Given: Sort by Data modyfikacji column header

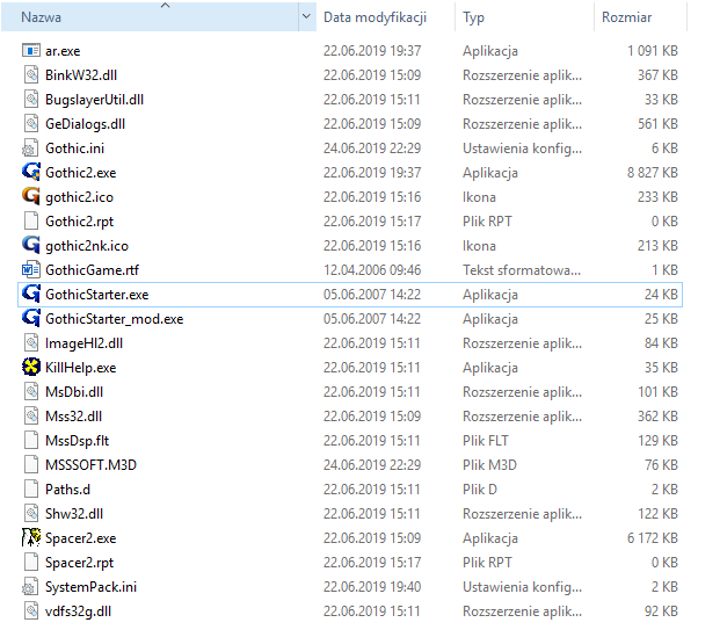Looking at the screenshot, I should (386, 17).
